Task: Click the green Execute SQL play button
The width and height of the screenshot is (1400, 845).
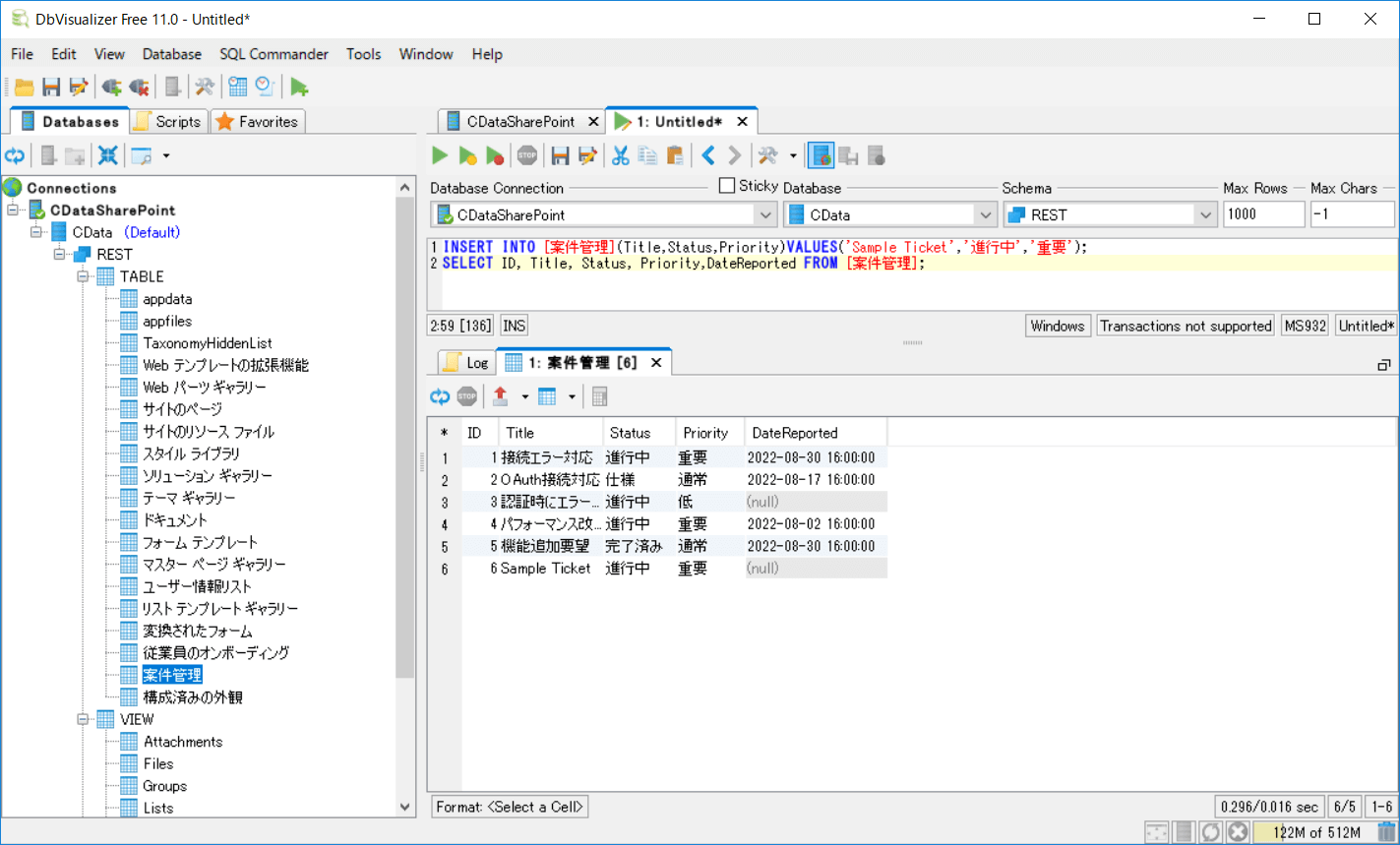Action: coord(440,155)
